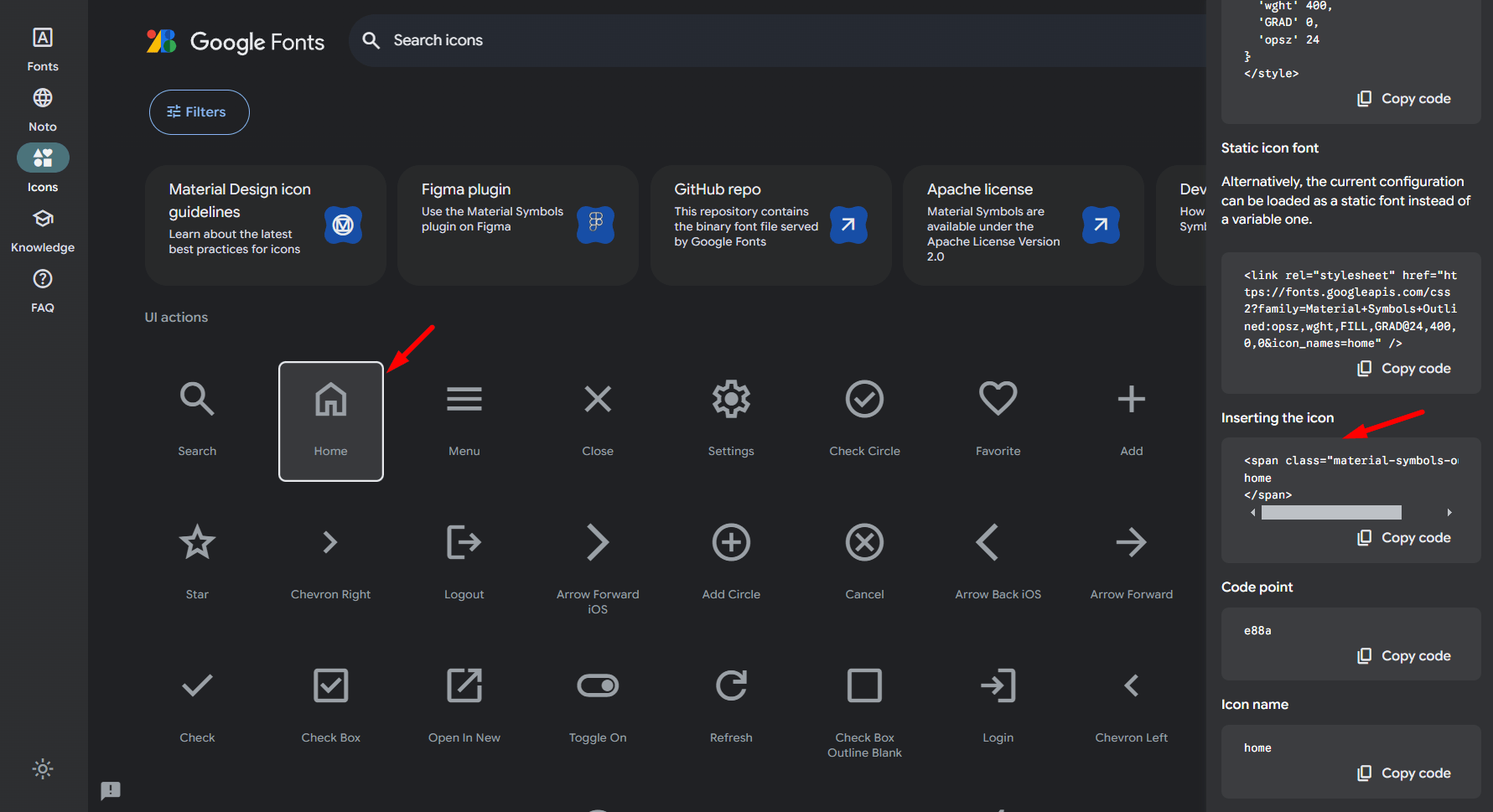This screenshot has width=1493, height=812.
Task: Open the Filters button
Action: point(200,112)
